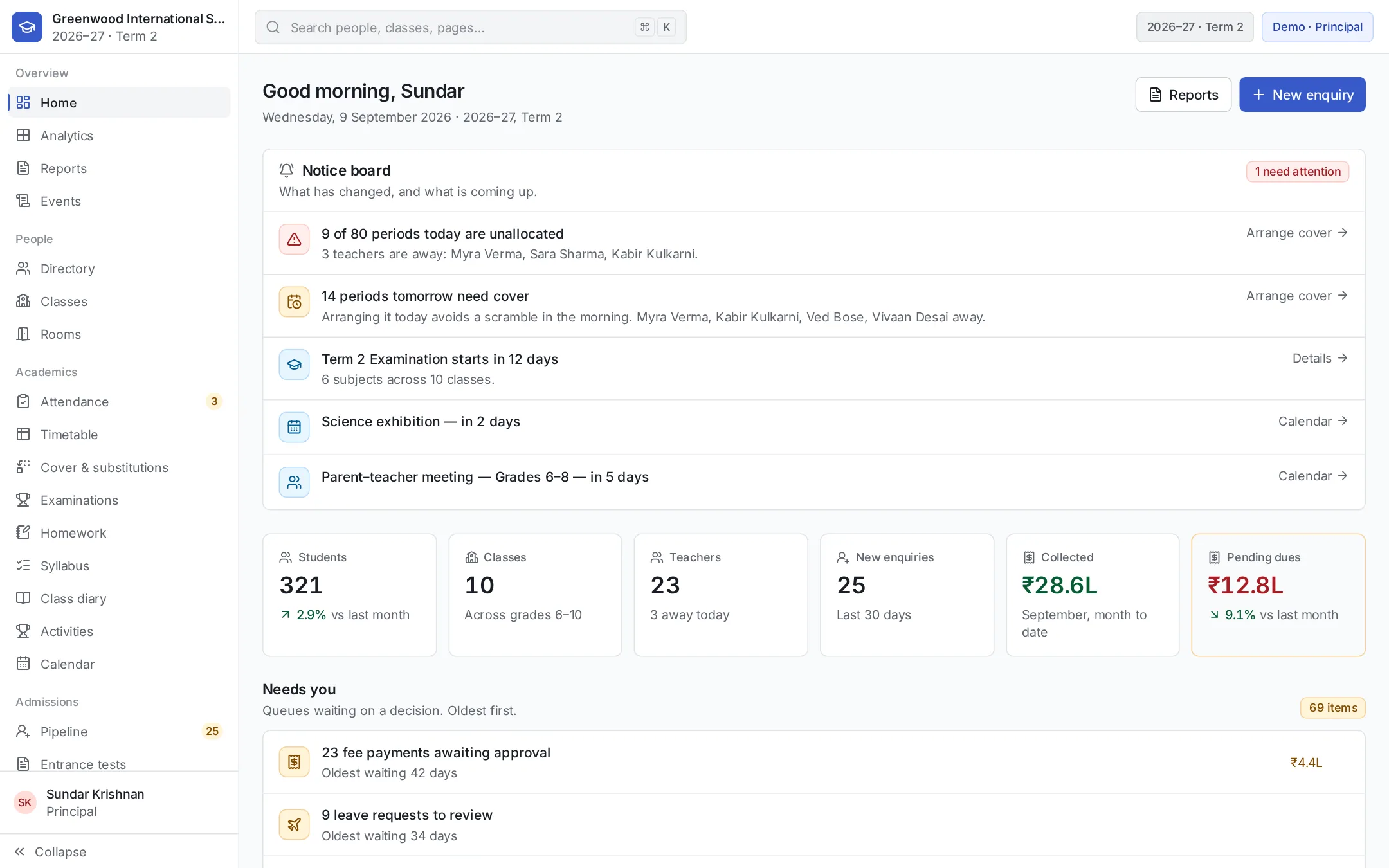
Task: Open Analytics from the sidebar
Action: tap(119, 136)
